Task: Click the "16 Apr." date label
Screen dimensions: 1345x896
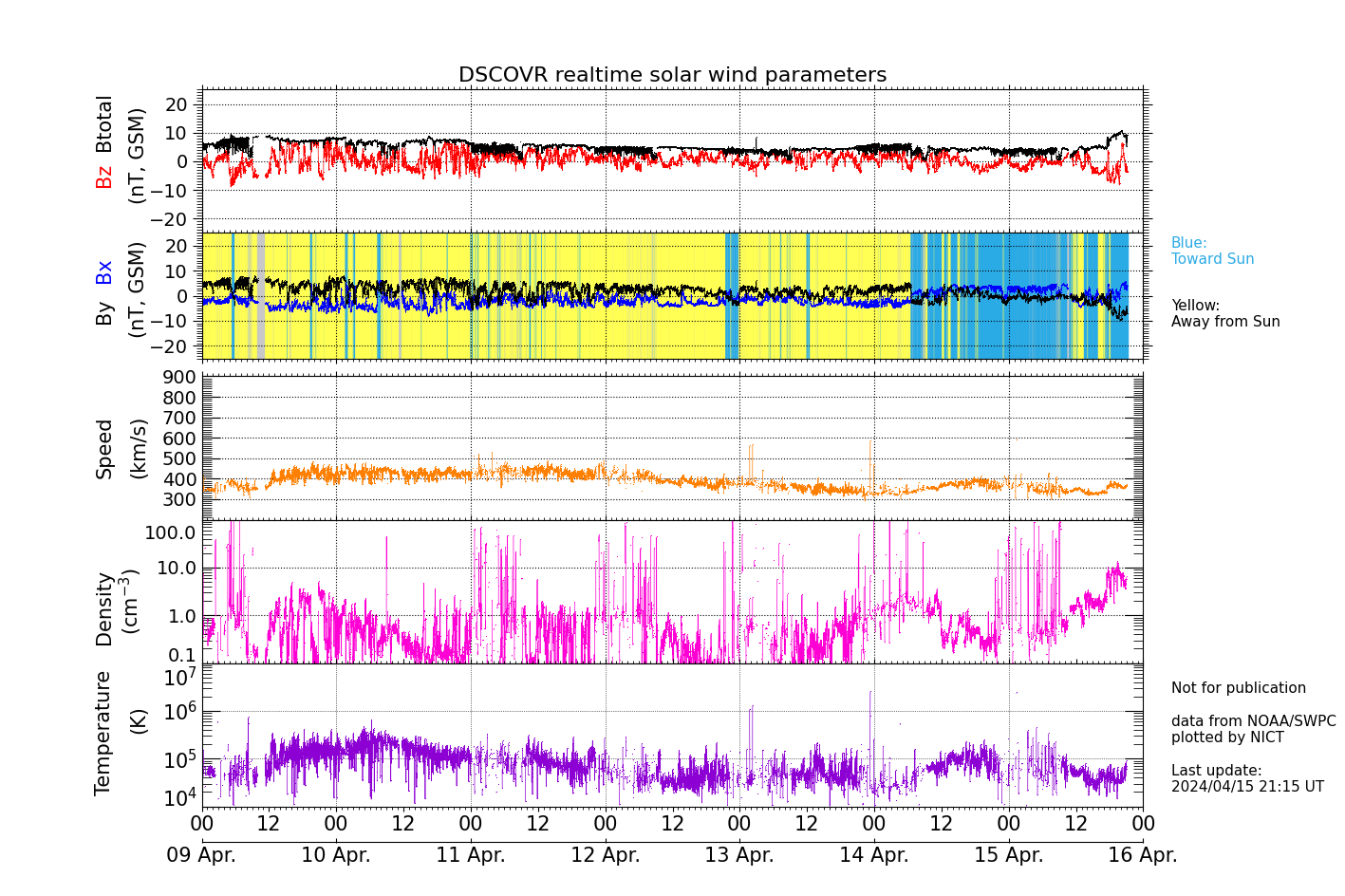Action: click(1143, 855)
